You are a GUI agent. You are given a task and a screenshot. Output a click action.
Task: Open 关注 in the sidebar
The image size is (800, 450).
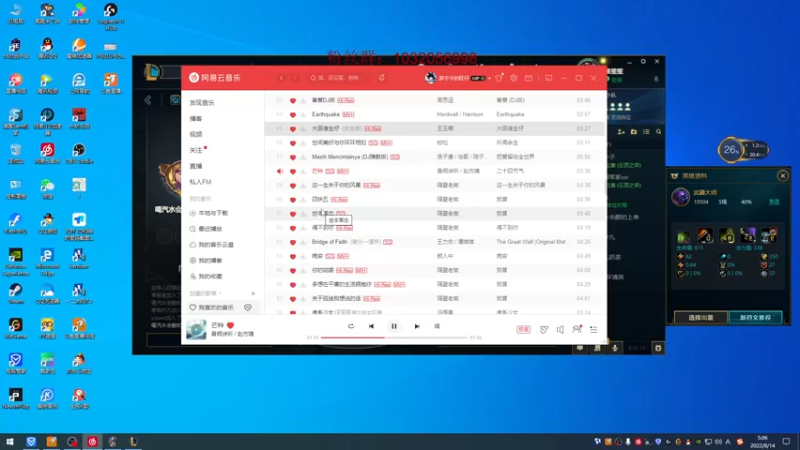click(196, 150)
